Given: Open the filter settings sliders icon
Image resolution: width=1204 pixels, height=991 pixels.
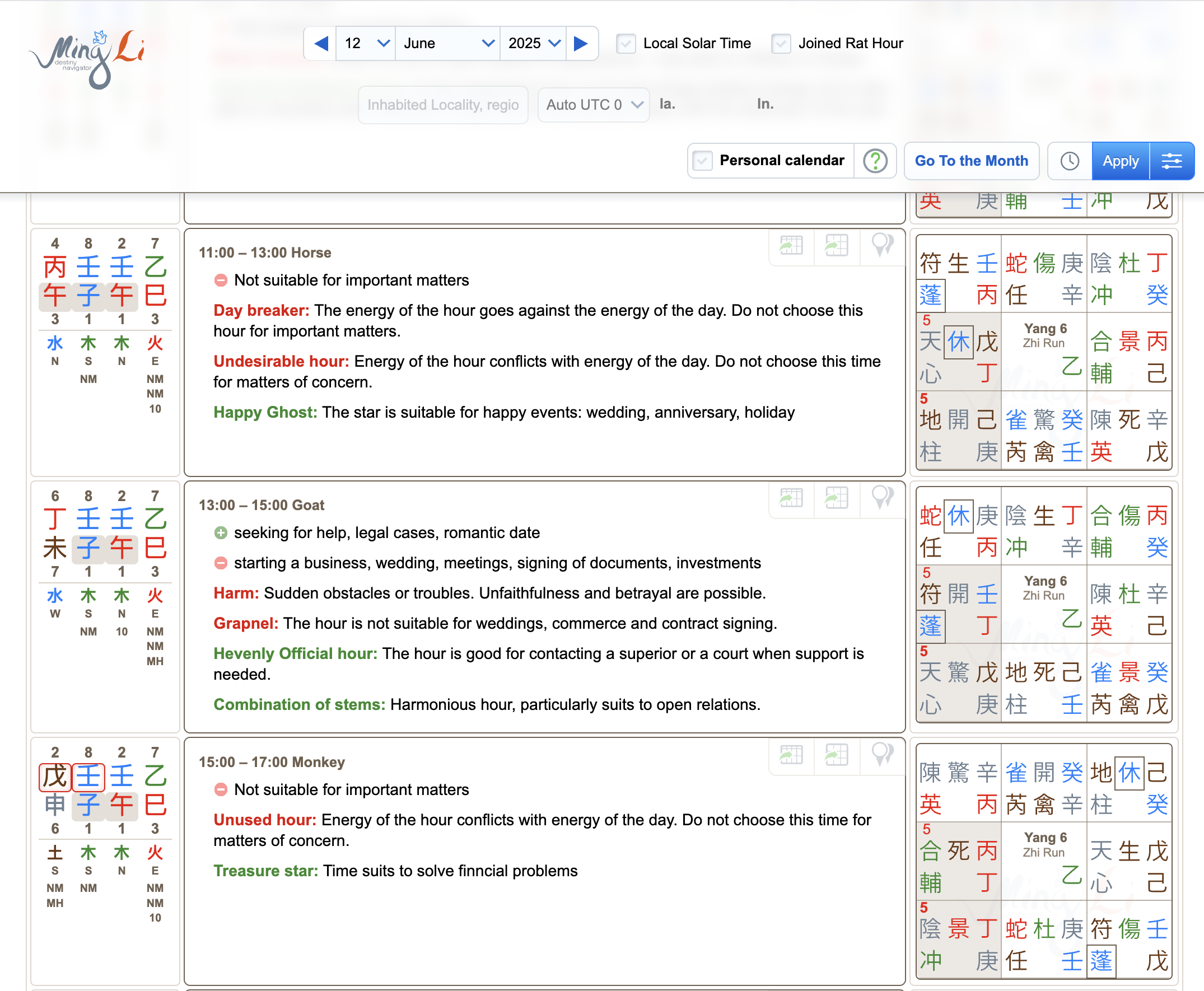Looking at the screenshot, I should [x=1172, y=161].
